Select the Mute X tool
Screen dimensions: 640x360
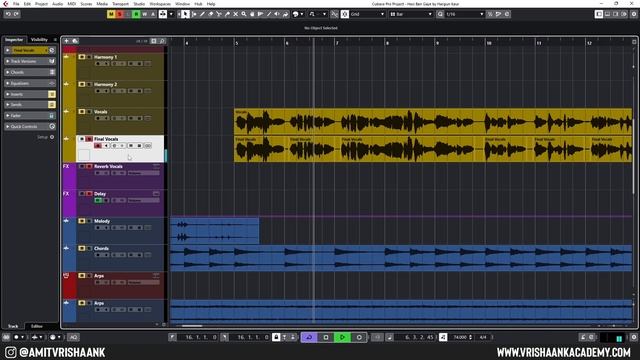tap(236, 14)
